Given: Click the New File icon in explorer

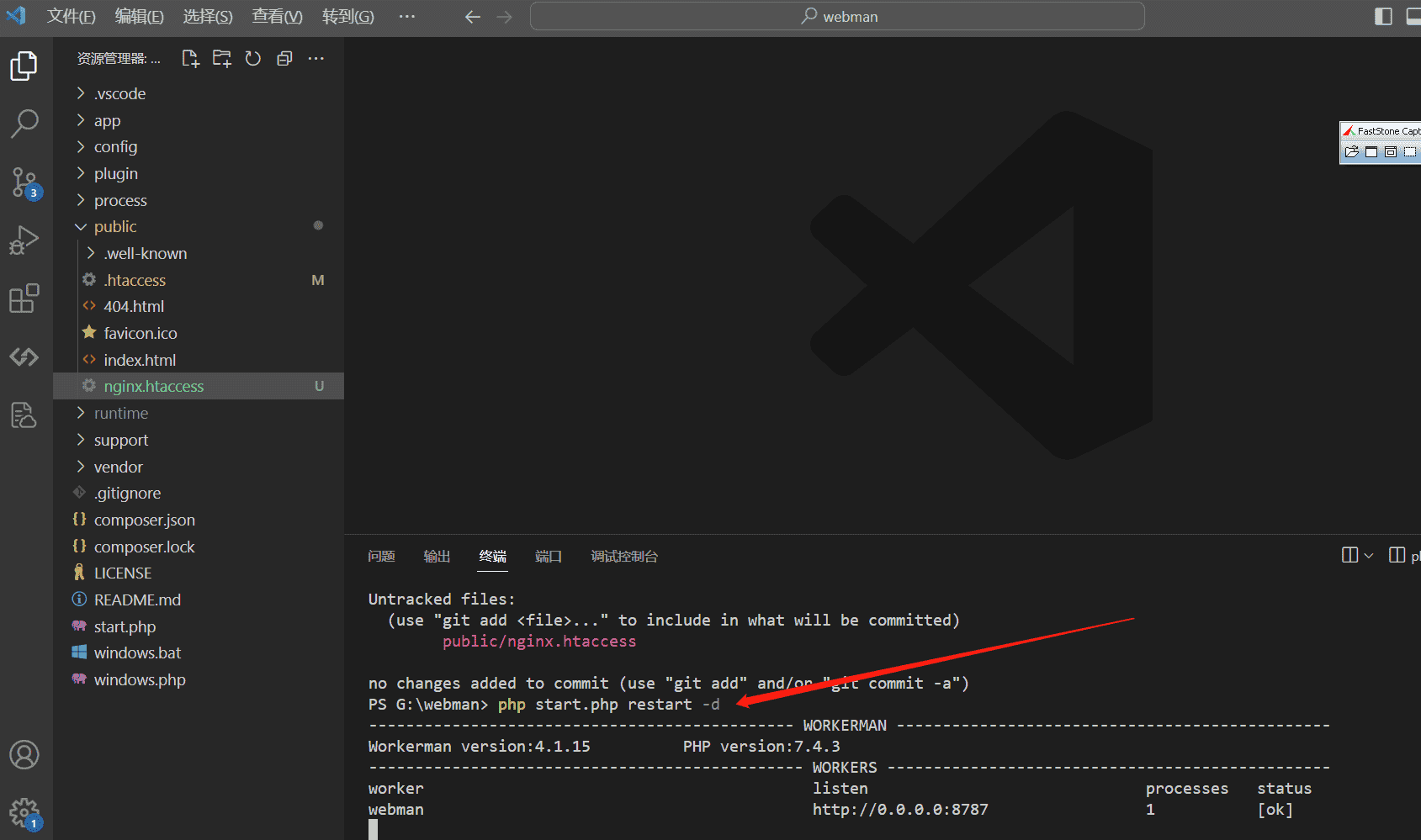Looking at the screenshot, I should [190, 58].
